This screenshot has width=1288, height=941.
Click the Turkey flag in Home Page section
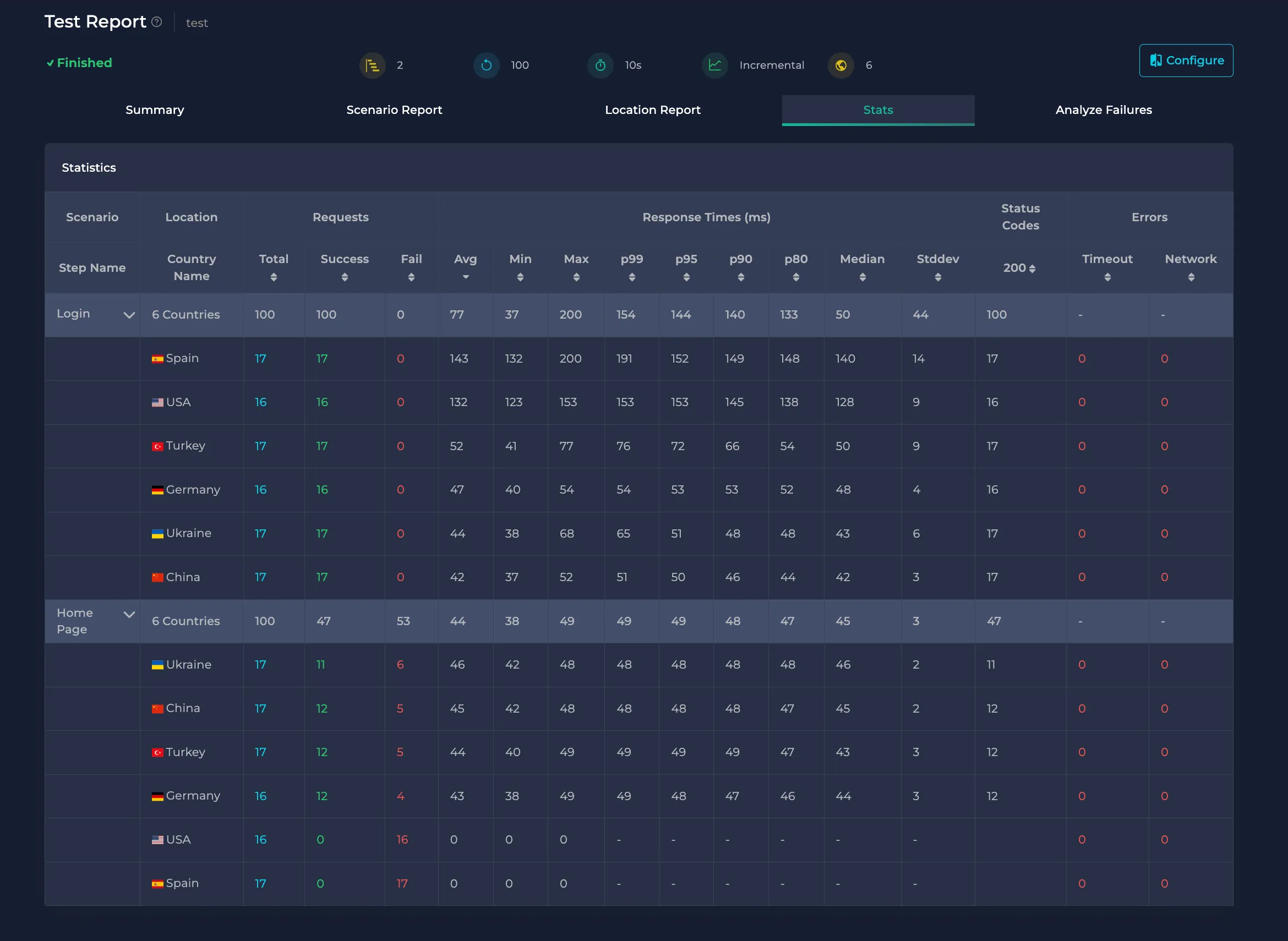point(158,752)
